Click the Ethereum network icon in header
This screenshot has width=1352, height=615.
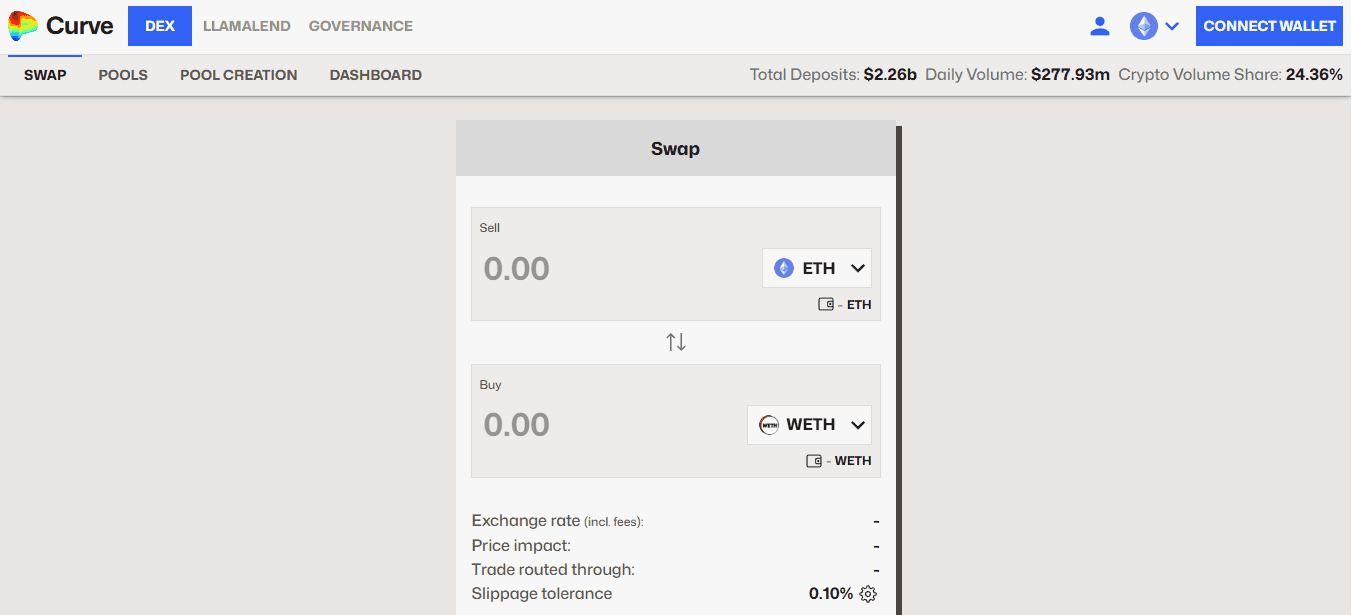[x=1144, y=26]
